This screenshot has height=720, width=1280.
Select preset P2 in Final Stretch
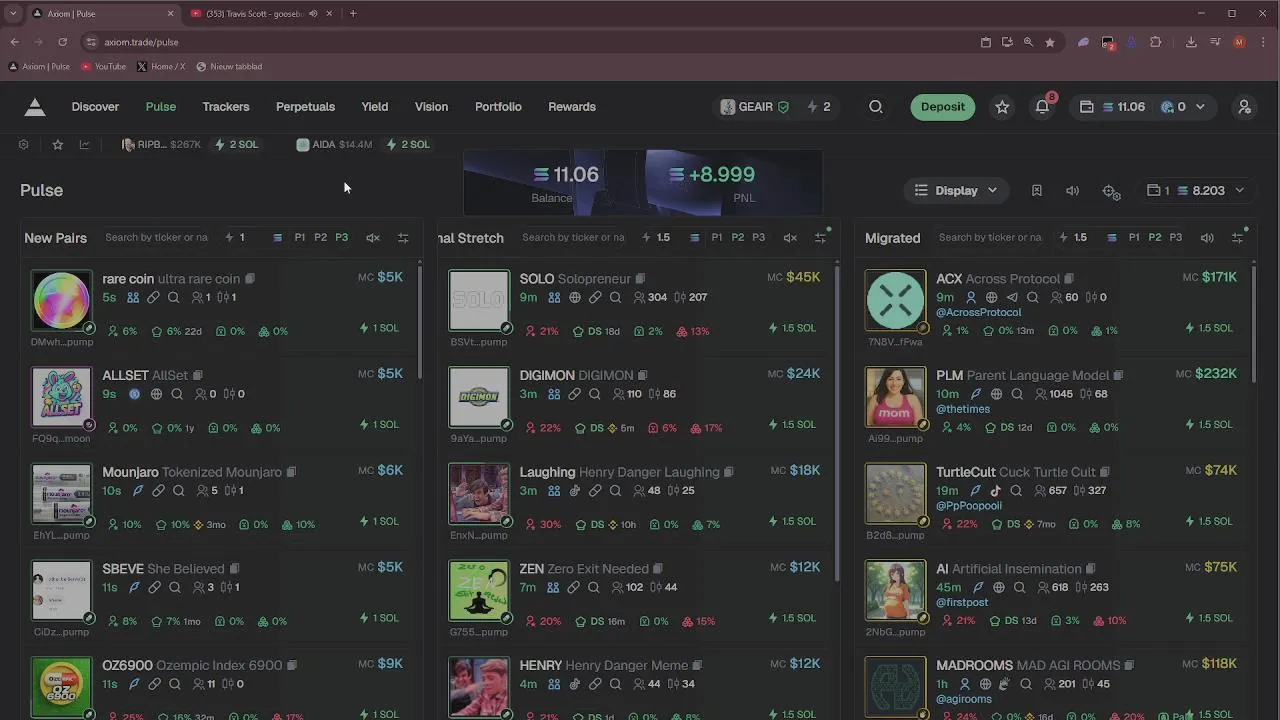click(x=738, y=238)
